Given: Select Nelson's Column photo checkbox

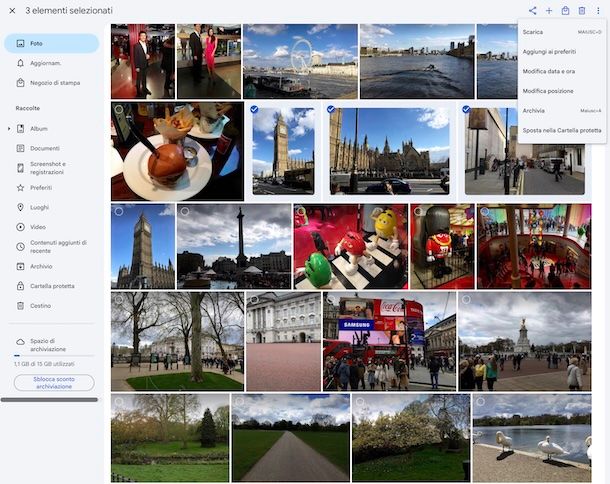Looking at the screenshot, I should pyautogui.click(x=185, y=211).
